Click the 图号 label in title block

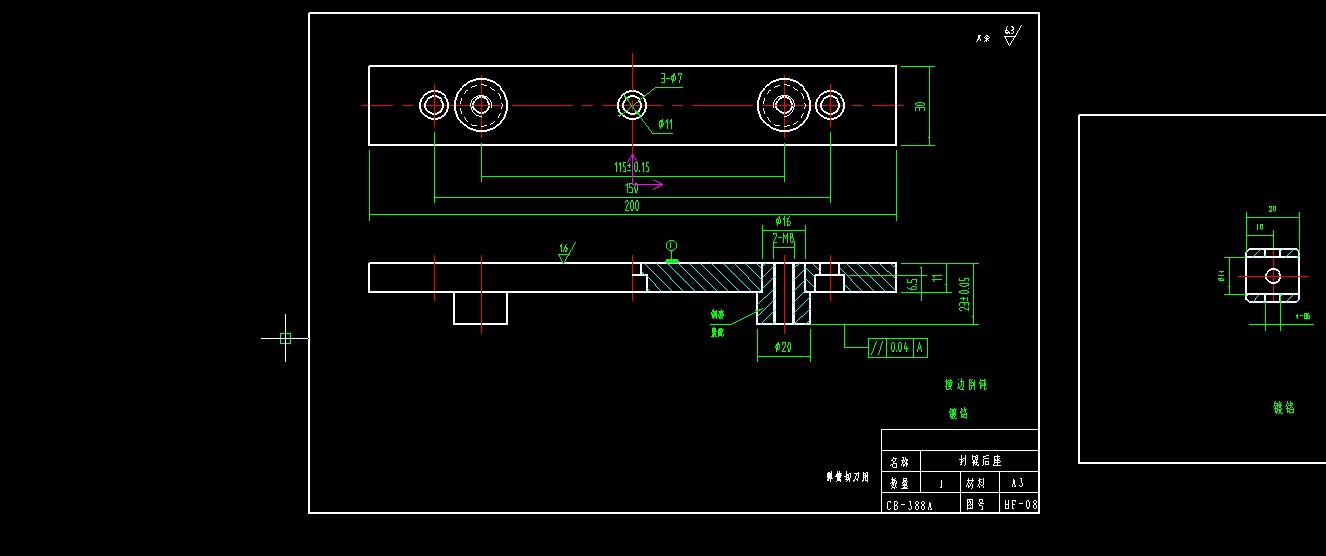click(x=975, y=505)
